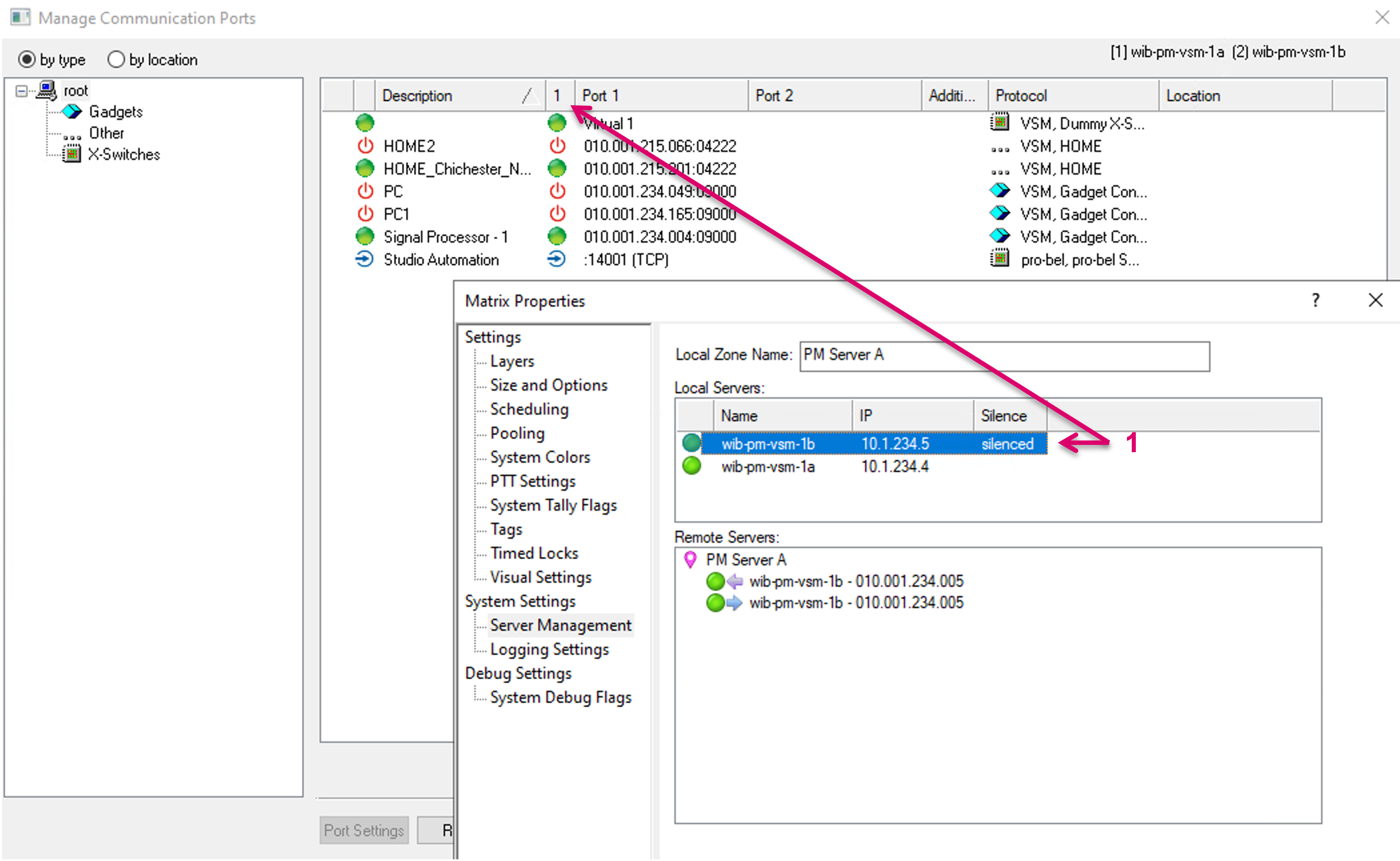
Task: Open Logging Settings in the settings tree
Action: 549,649
